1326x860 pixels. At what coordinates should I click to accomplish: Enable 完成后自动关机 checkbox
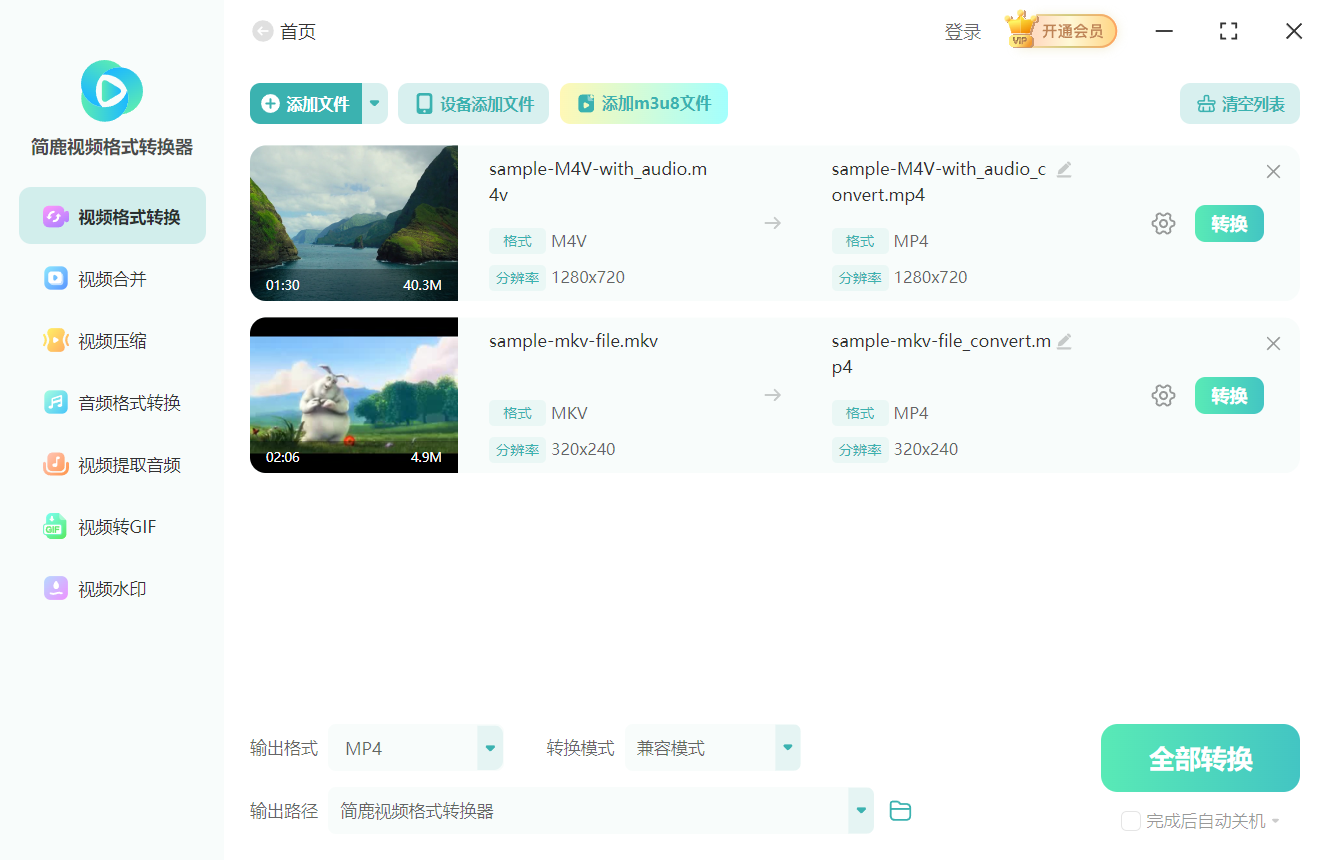[1131, 821]
